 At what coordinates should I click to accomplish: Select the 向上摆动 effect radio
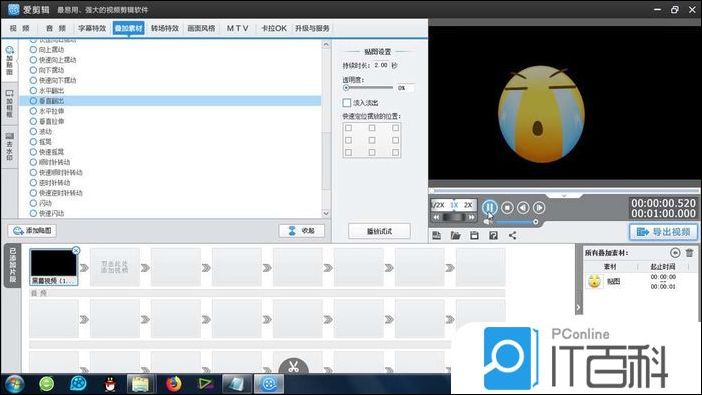tap(33, 50)
